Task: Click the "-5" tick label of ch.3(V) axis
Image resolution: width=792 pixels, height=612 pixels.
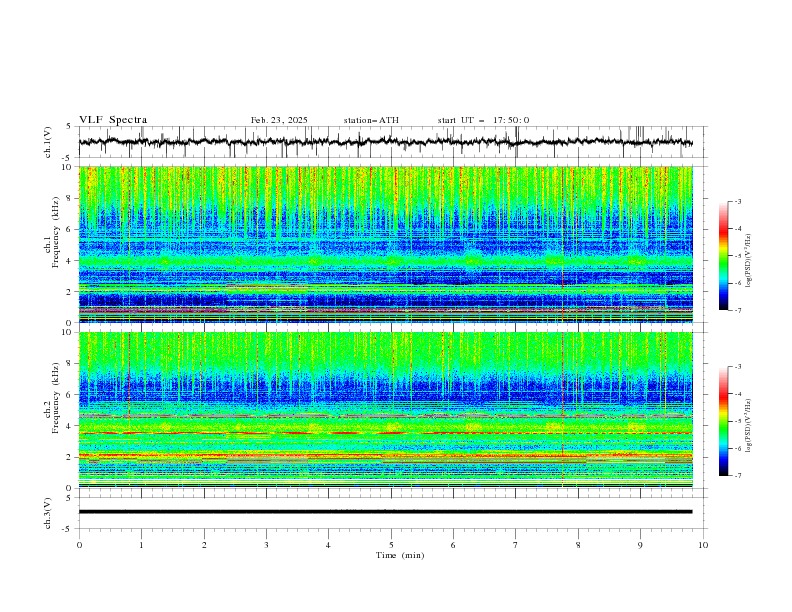Action: (x=68, y=529)
